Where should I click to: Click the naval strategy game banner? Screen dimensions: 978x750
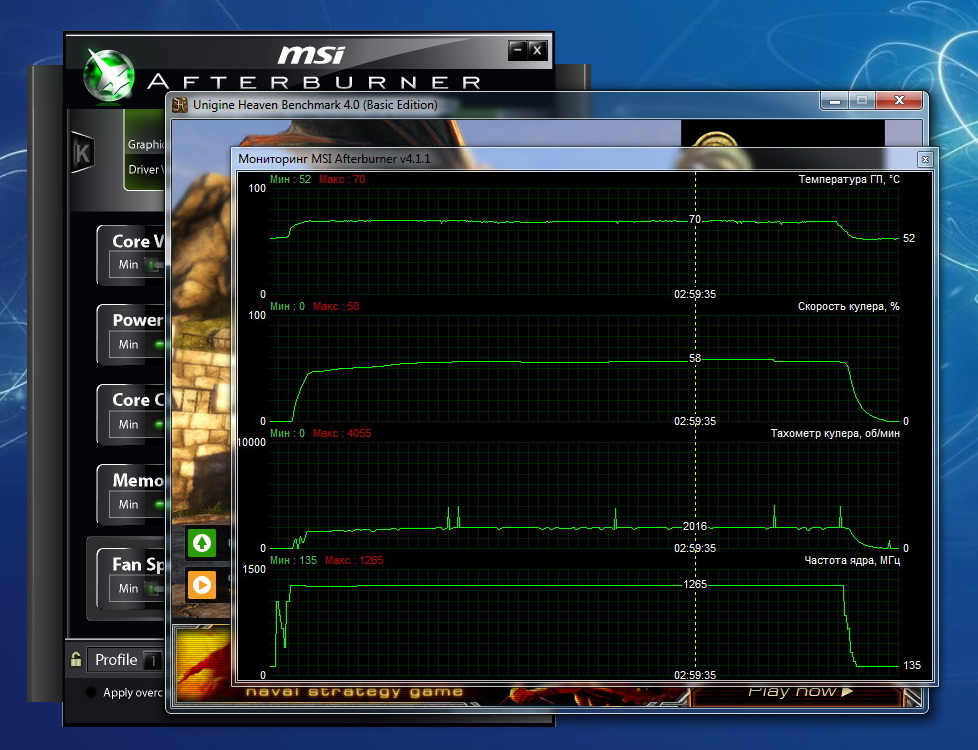click(x=354, y=691)
